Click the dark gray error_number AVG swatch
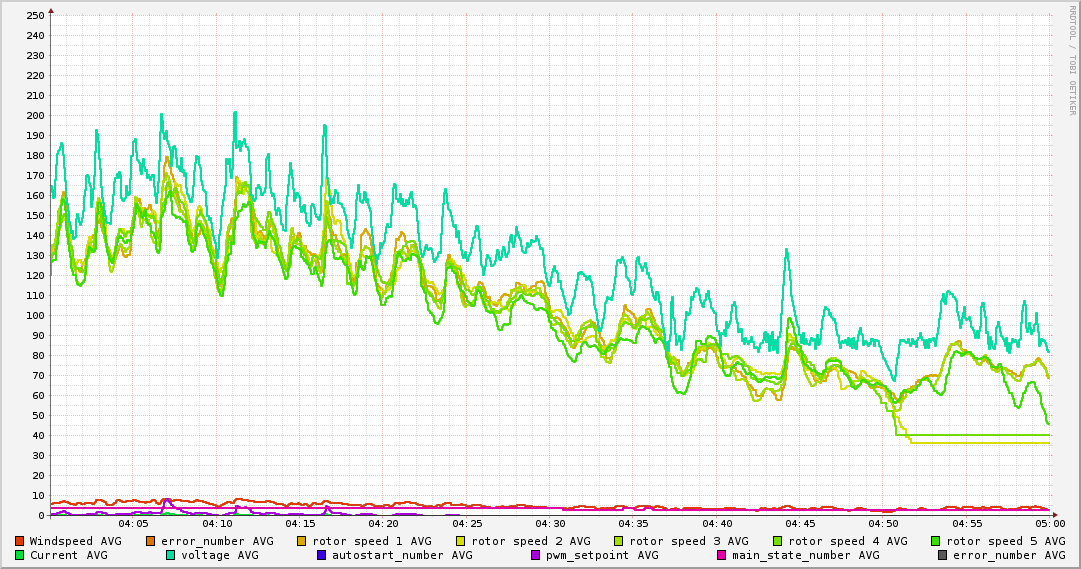Screen dimensions: 1081x569 (x=943, y=555)
